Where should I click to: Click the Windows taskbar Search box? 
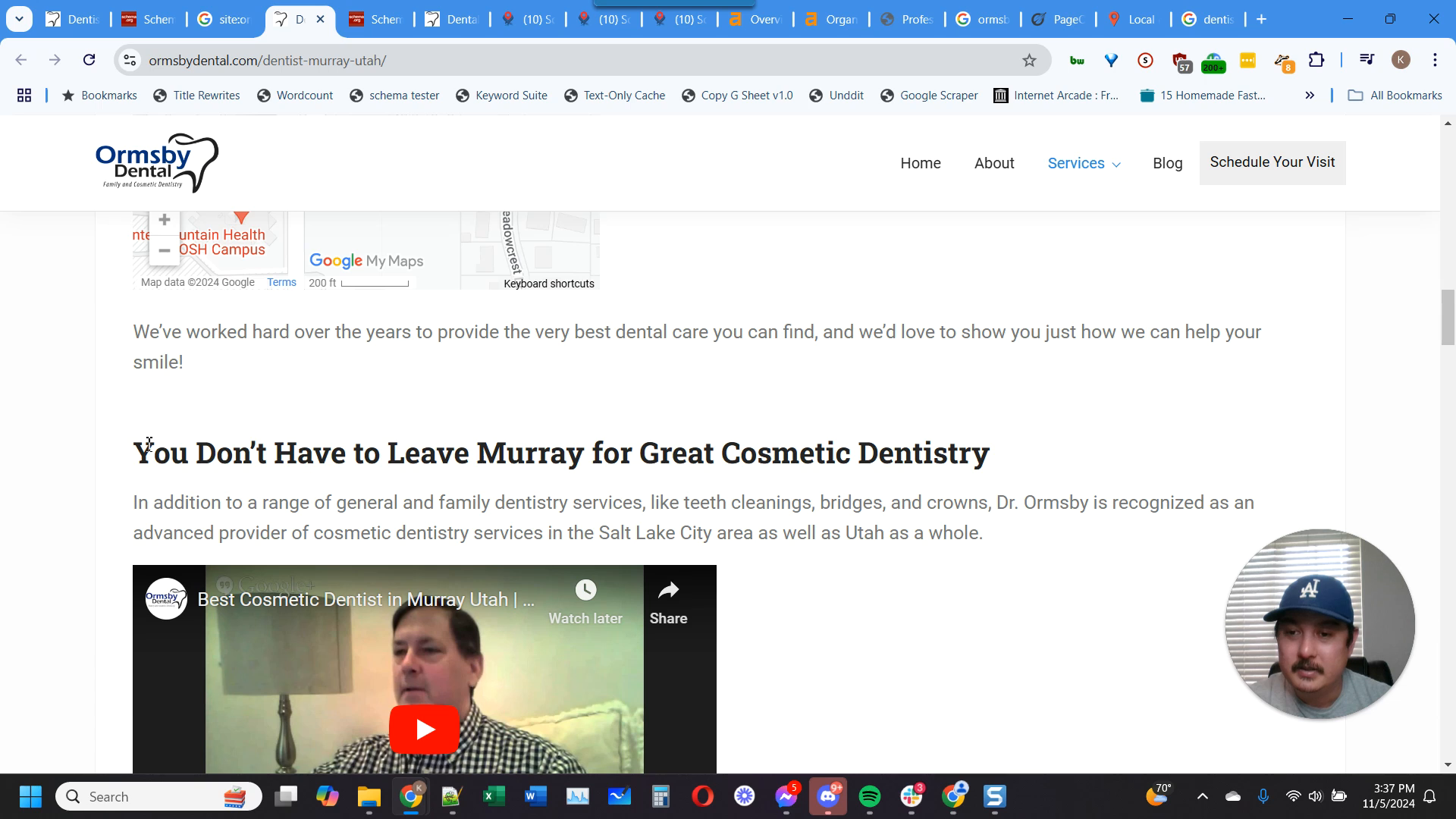coord(159,796)
